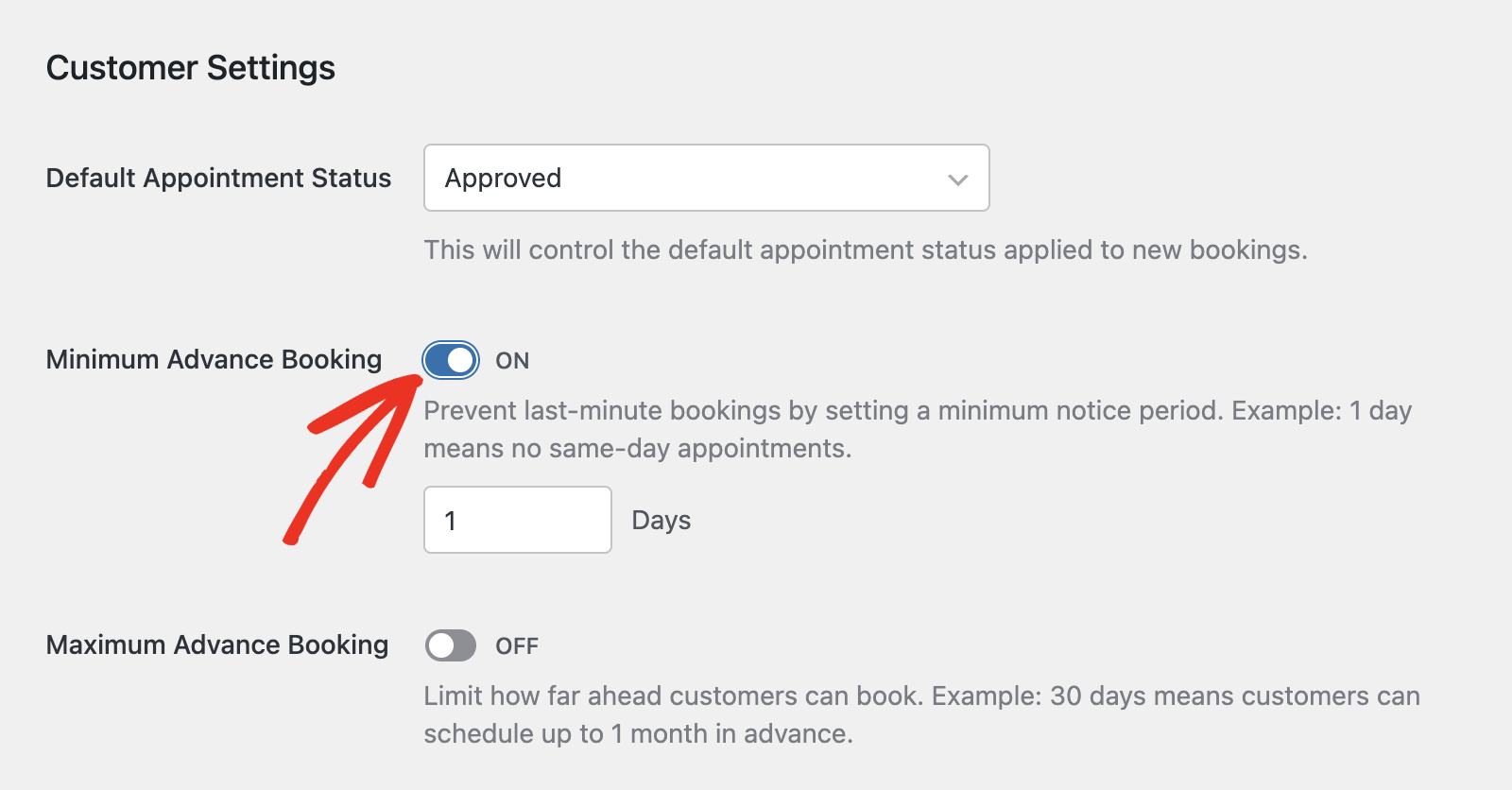This screenshot has width=1512, height=790.
Task: Click the ON toggle indicated by red arrow
Action: [x=451, y=360]
